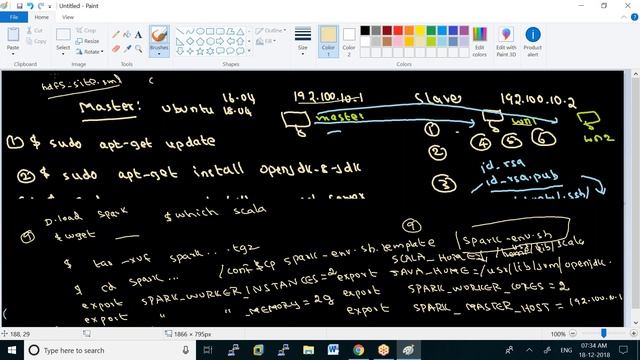This screenshot has height=360, width=640.
Task: Click the Undo arrow
Action: (30, 6)
